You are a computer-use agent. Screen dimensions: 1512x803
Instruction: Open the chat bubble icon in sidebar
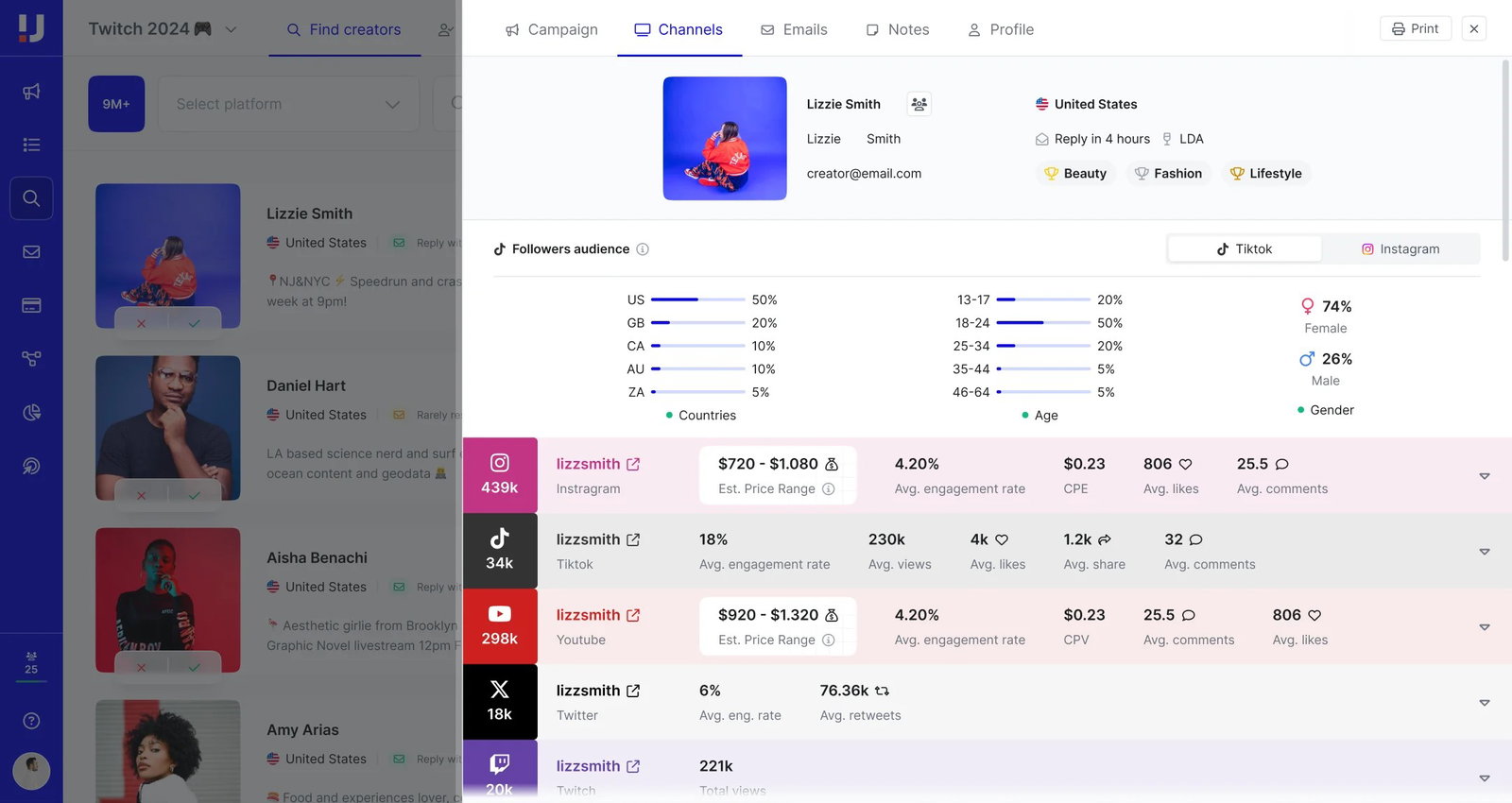pos(31,466)
